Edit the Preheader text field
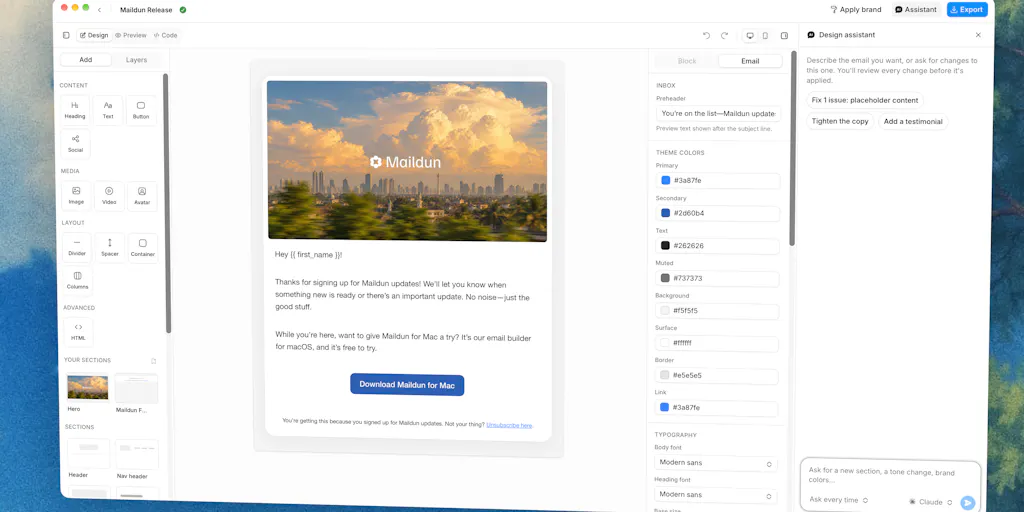The image size is (1024, 512). [x=718, y=114]
